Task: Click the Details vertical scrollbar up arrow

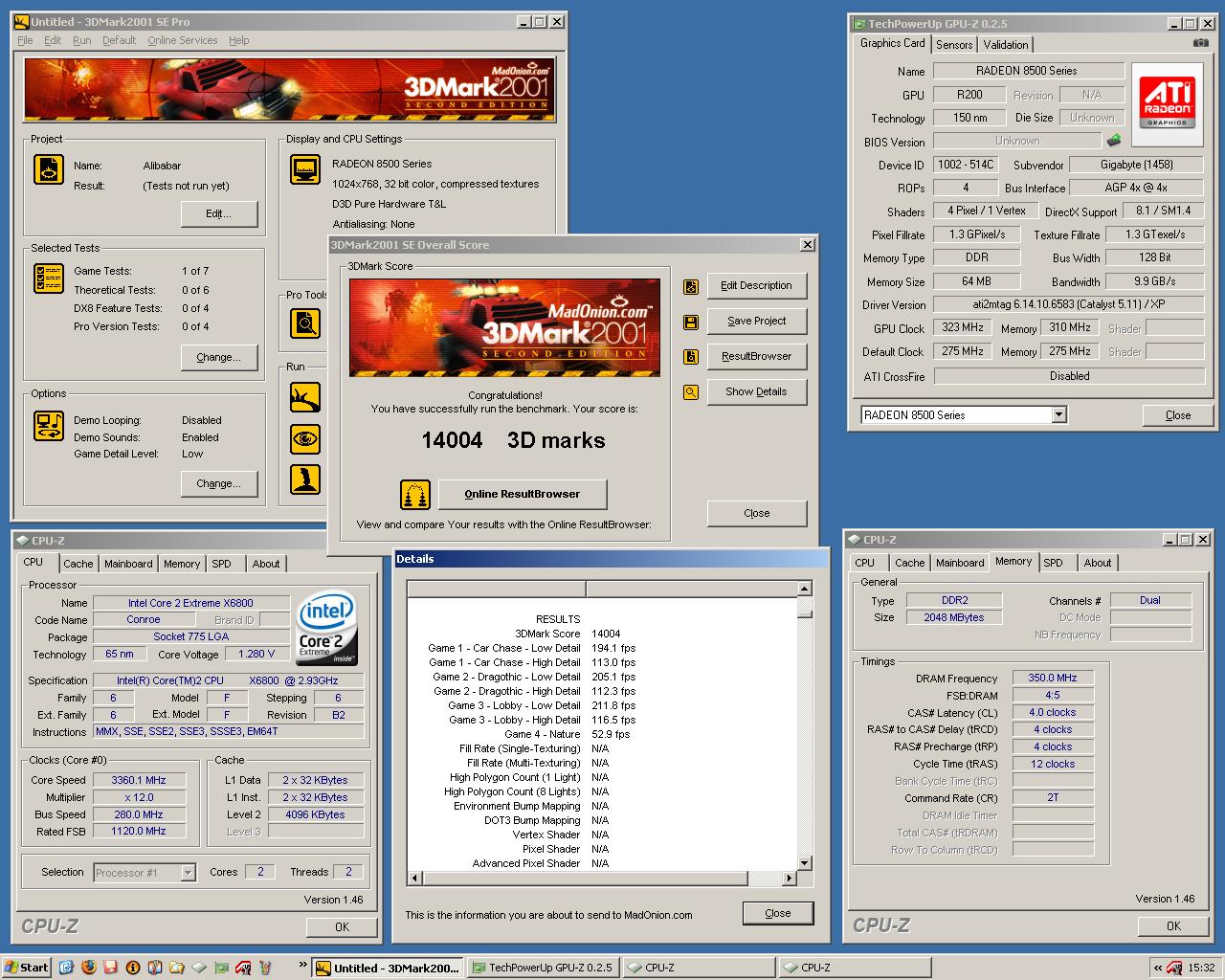Action: pyautogui.click(x=805, y=589)
